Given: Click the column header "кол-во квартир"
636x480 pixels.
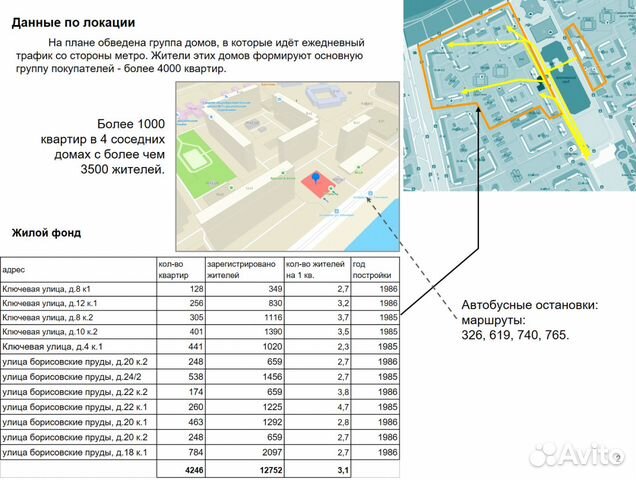Looking at the screenshot, I should click(181, 270).
